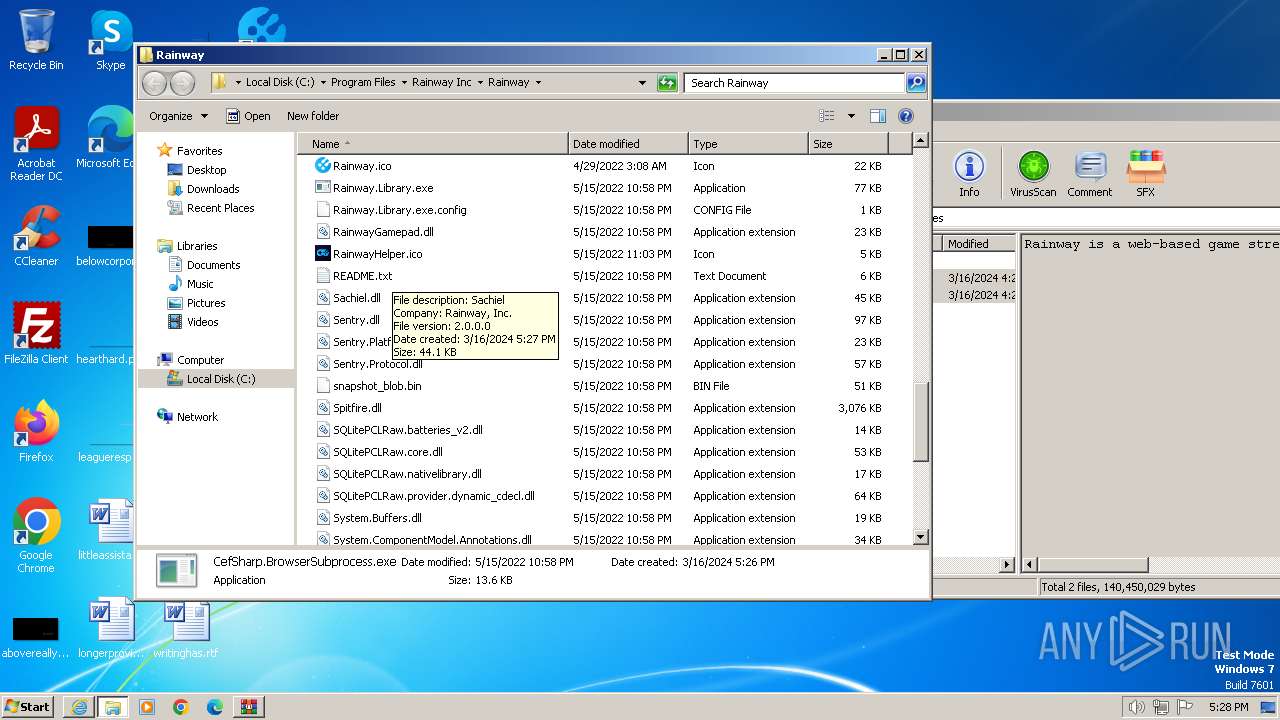
Task: Click the volume speaker icon in system tray
Action: tap(1136, 707)
